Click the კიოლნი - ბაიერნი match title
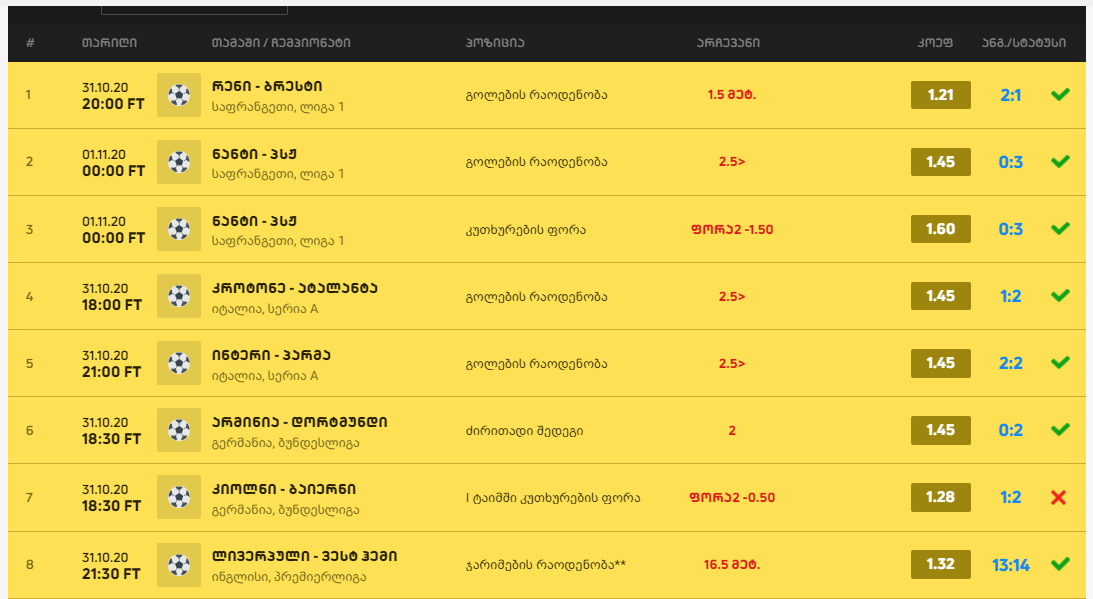The image size is (1093, 599). pyautogui.click(x=284, y=489)
